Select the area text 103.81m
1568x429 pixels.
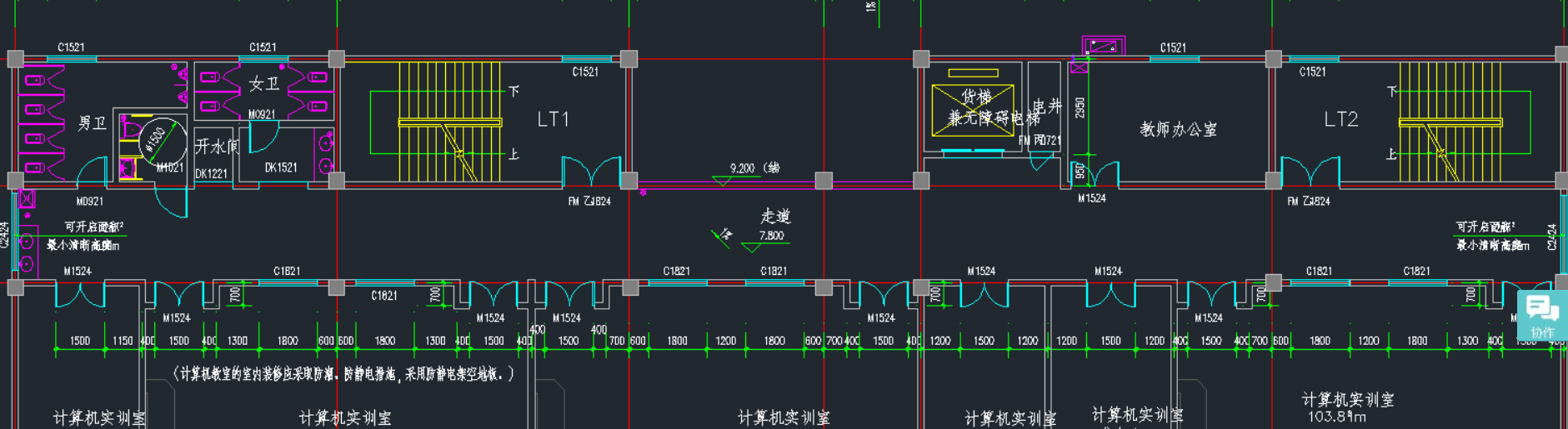pos(1337,417)
